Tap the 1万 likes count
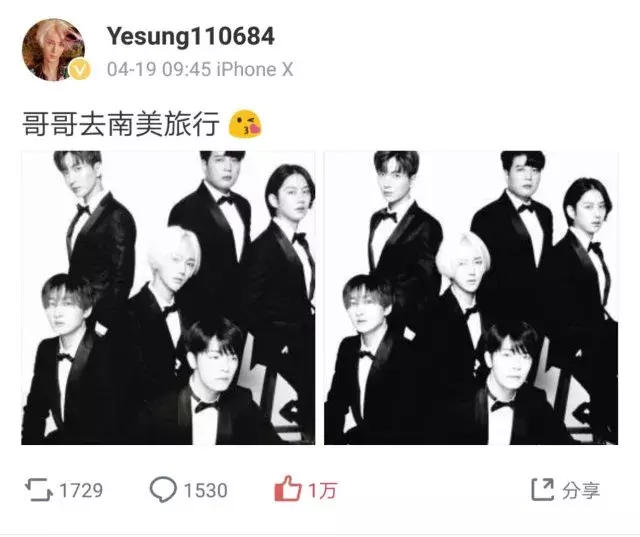 point(322,490)
